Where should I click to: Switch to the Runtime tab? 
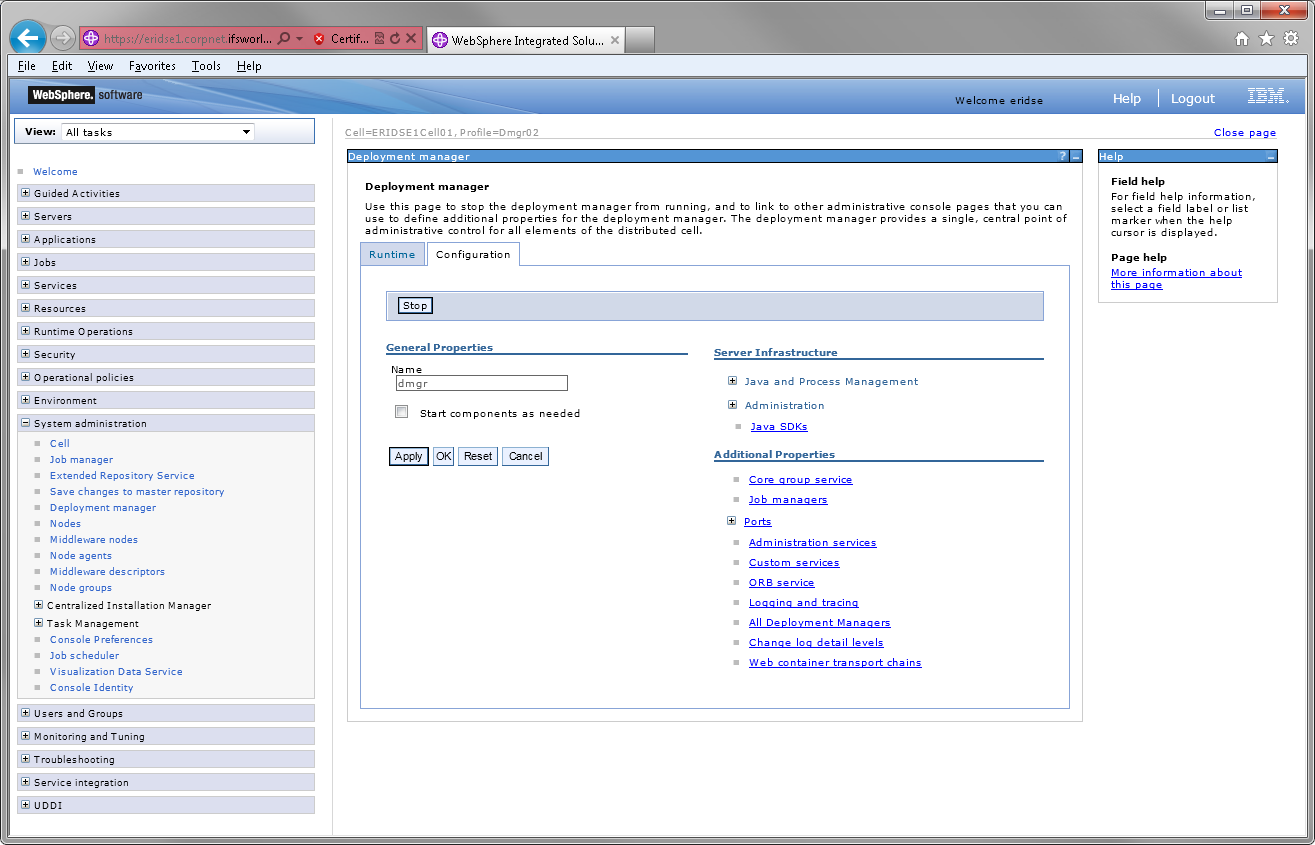392,254
